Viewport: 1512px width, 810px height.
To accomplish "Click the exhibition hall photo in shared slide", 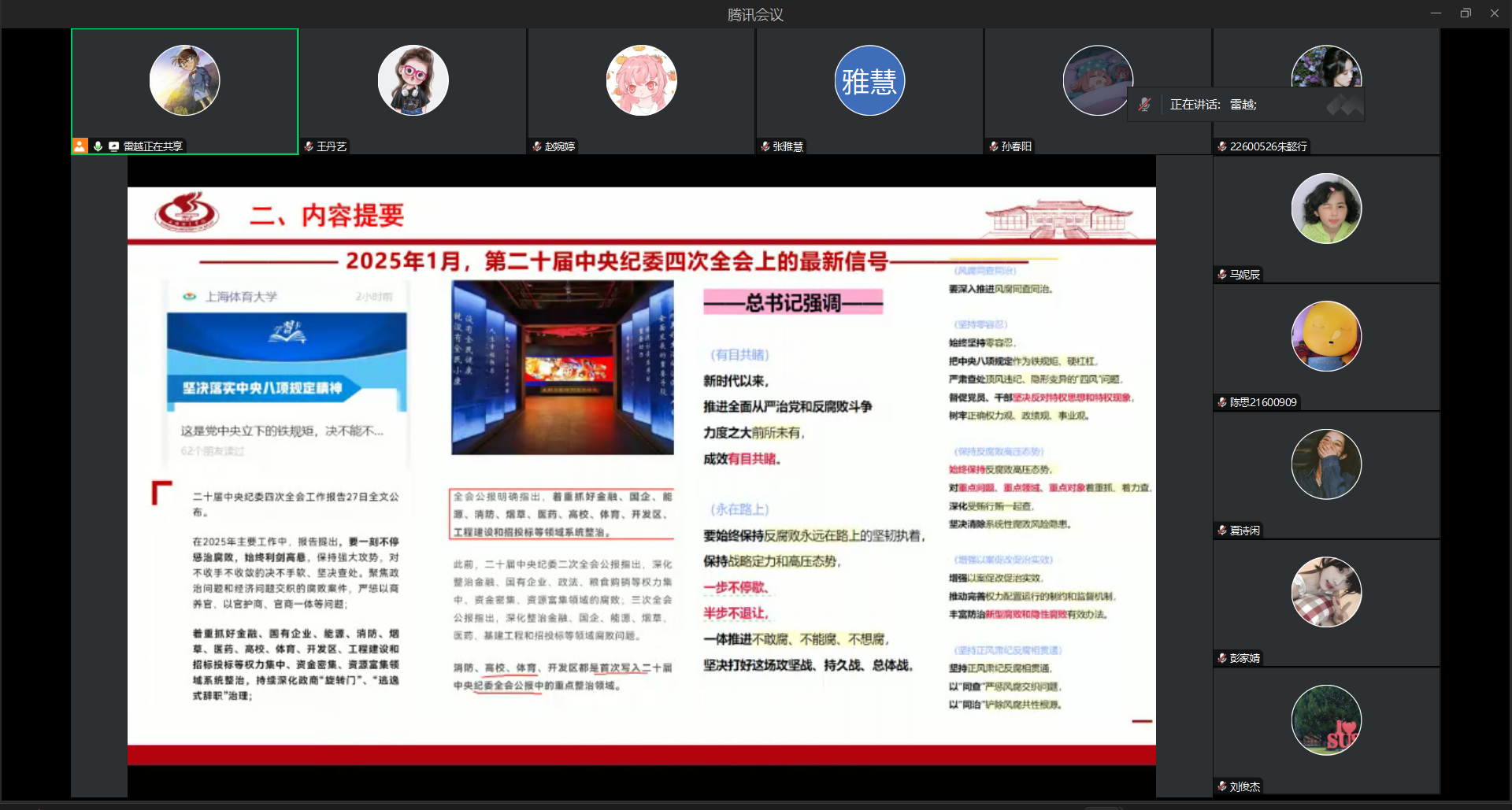I will (x=562, y=368).
